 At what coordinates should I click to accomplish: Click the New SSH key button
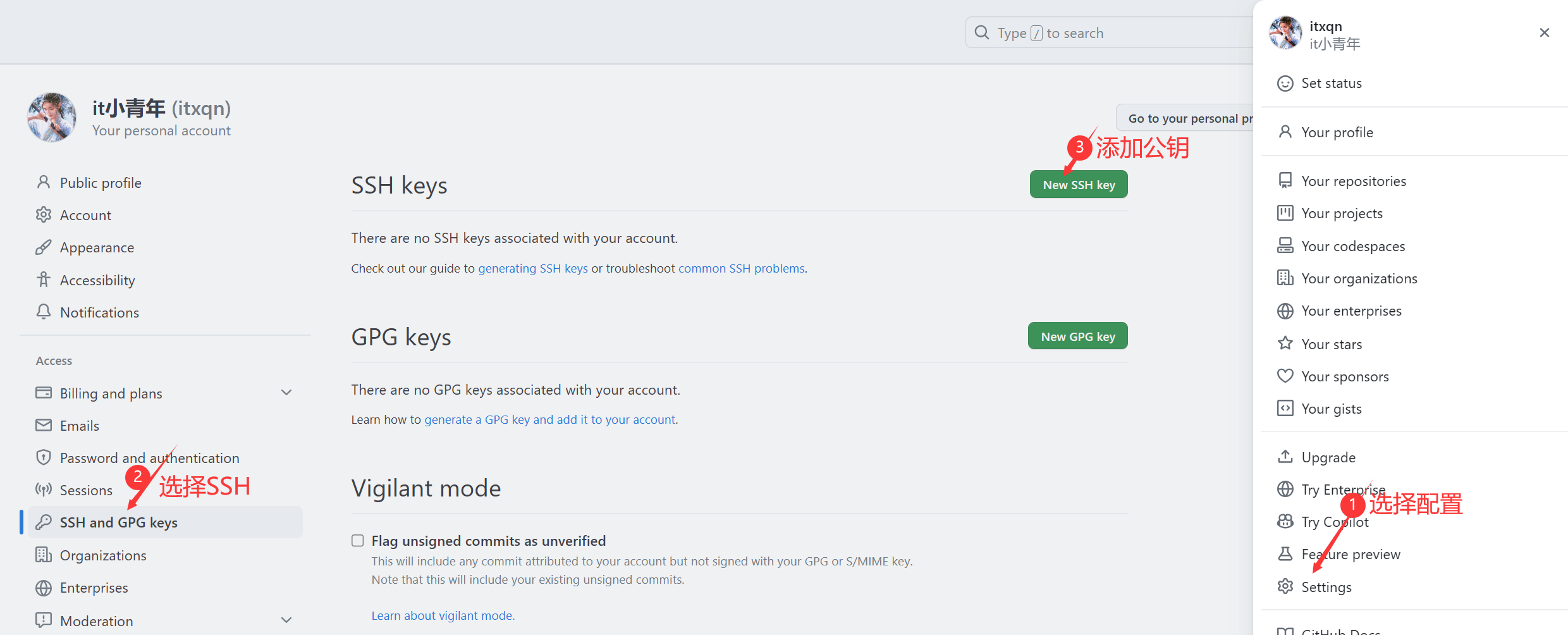pyautogui.click(x=1079, y=185)
